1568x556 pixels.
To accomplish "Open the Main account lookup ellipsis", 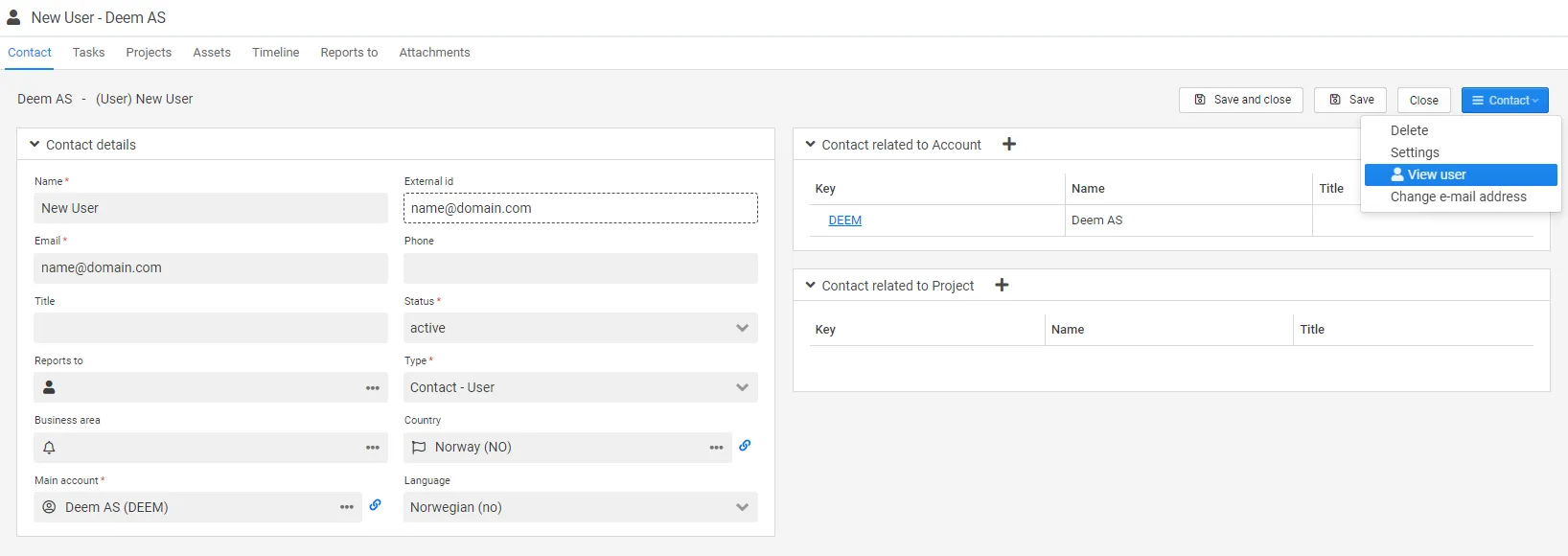I will click(x=347, y=507).
